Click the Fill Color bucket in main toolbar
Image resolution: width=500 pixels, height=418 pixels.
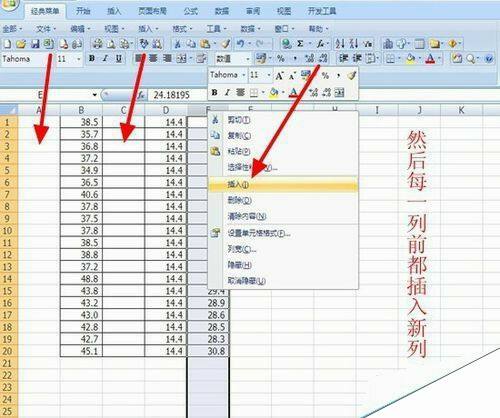coord(410,59)
